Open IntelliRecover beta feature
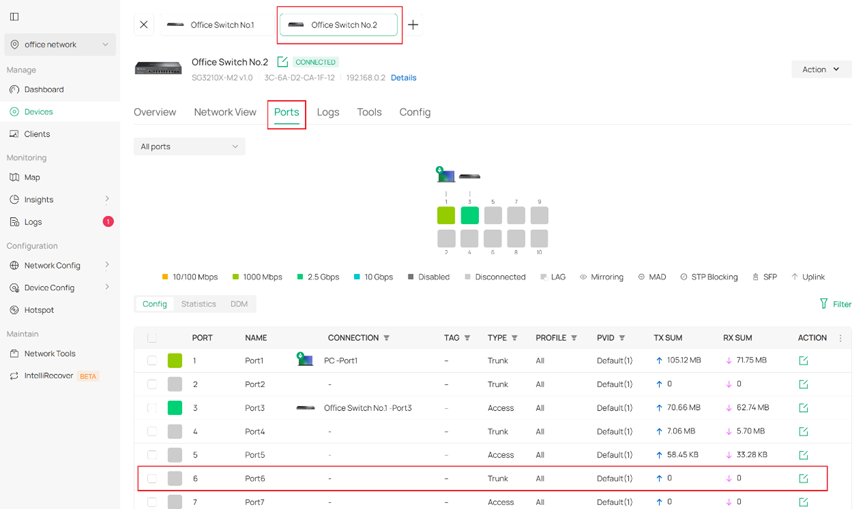Image resolution: width=865 pixels, height=509 pixels. click(54, 376)
